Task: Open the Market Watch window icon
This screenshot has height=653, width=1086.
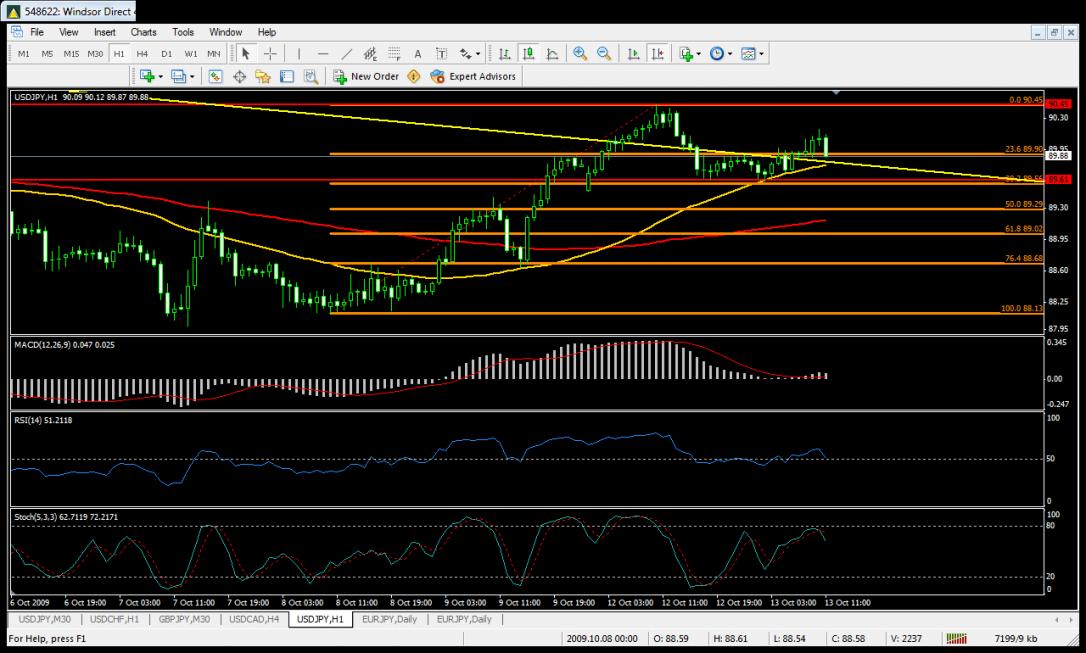Action: [215, 76]
